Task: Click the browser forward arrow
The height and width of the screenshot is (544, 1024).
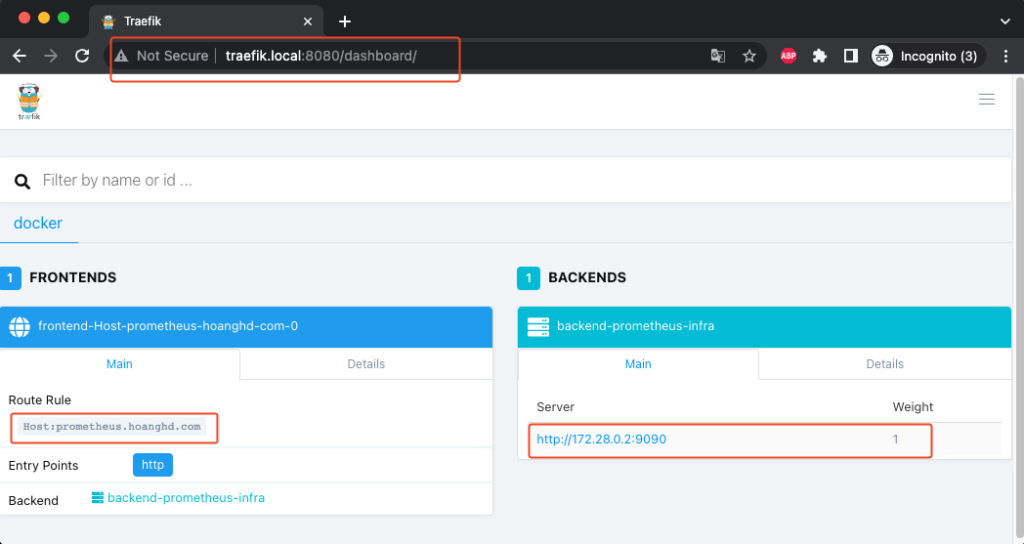Action: click(51, 56)
